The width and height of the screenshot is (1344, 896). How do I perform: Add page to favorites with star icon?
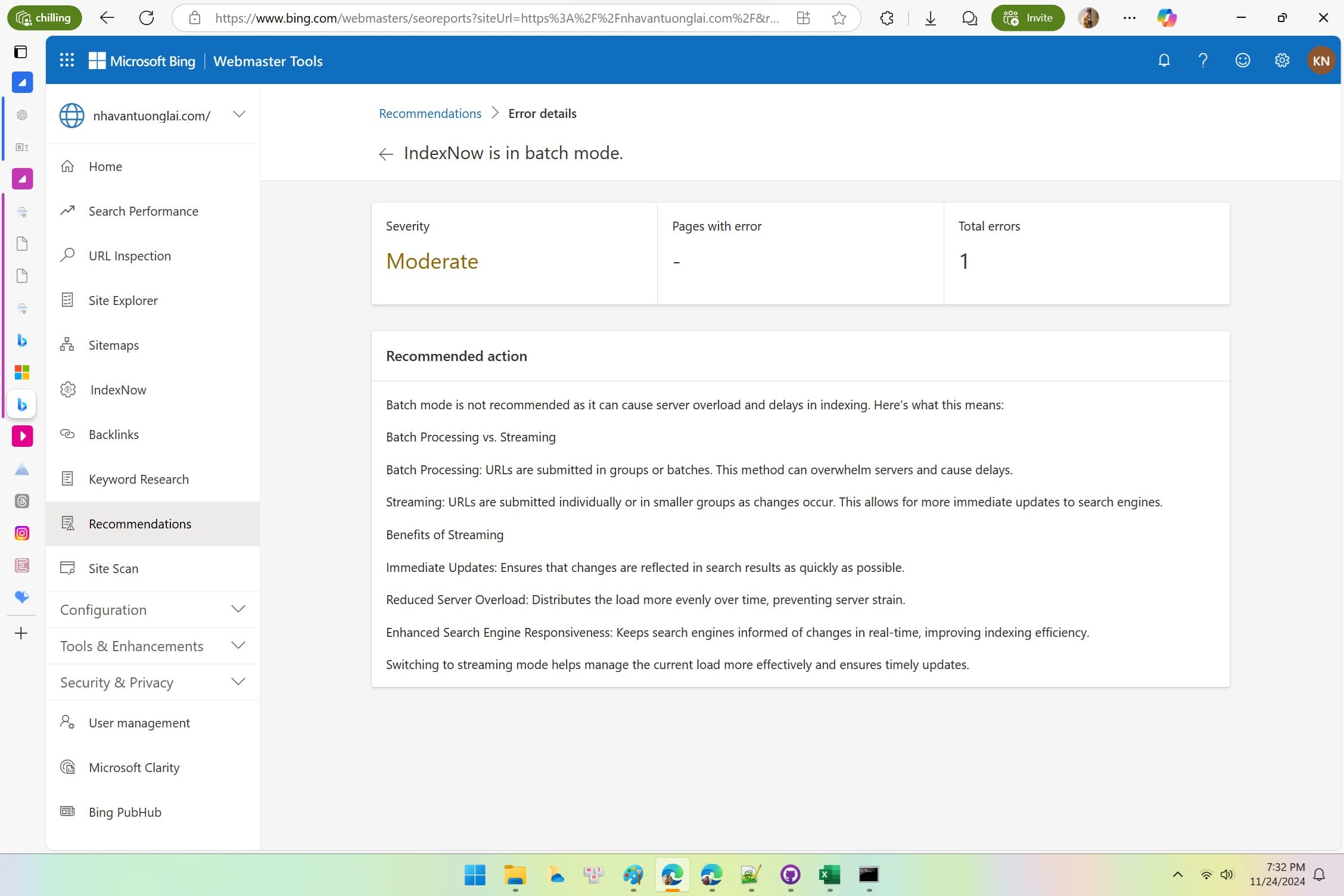click(839, 18)
